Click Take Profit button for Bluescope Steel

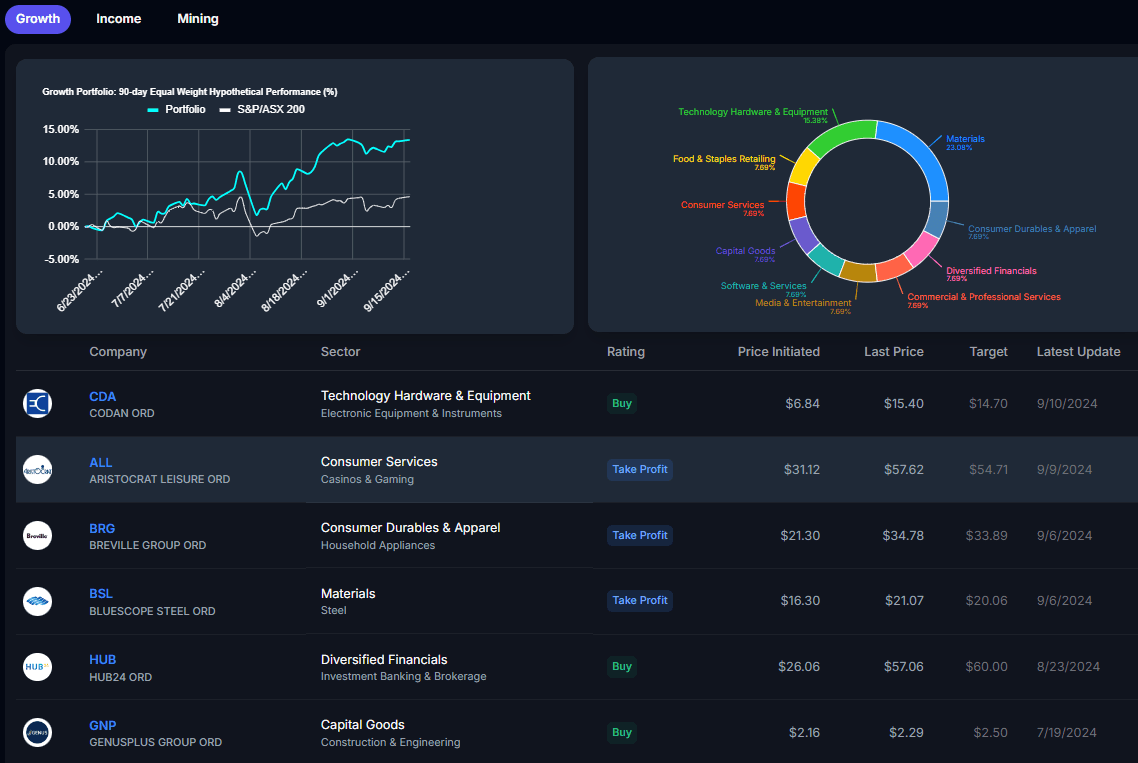pos(640,601)
